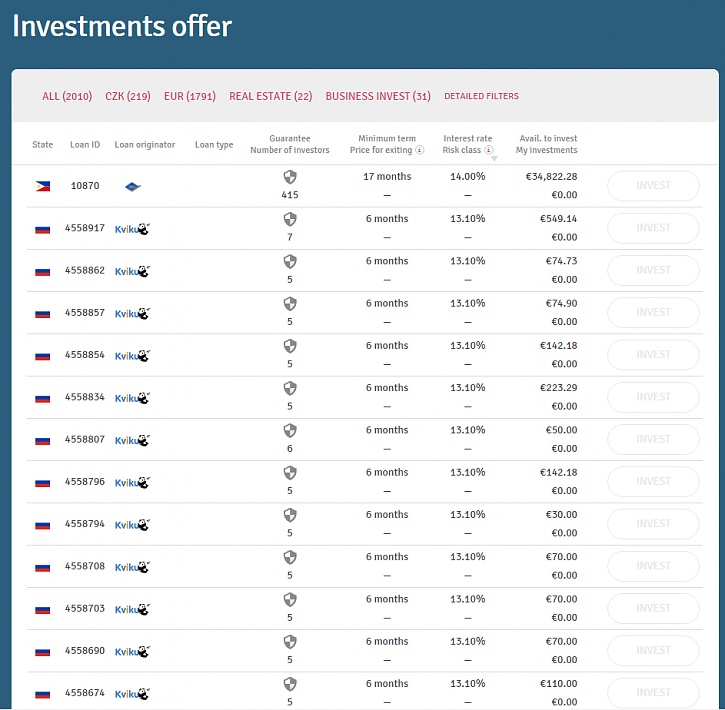
Task: Click the Kviku logo in row 4558796
Action: [132, 483]
